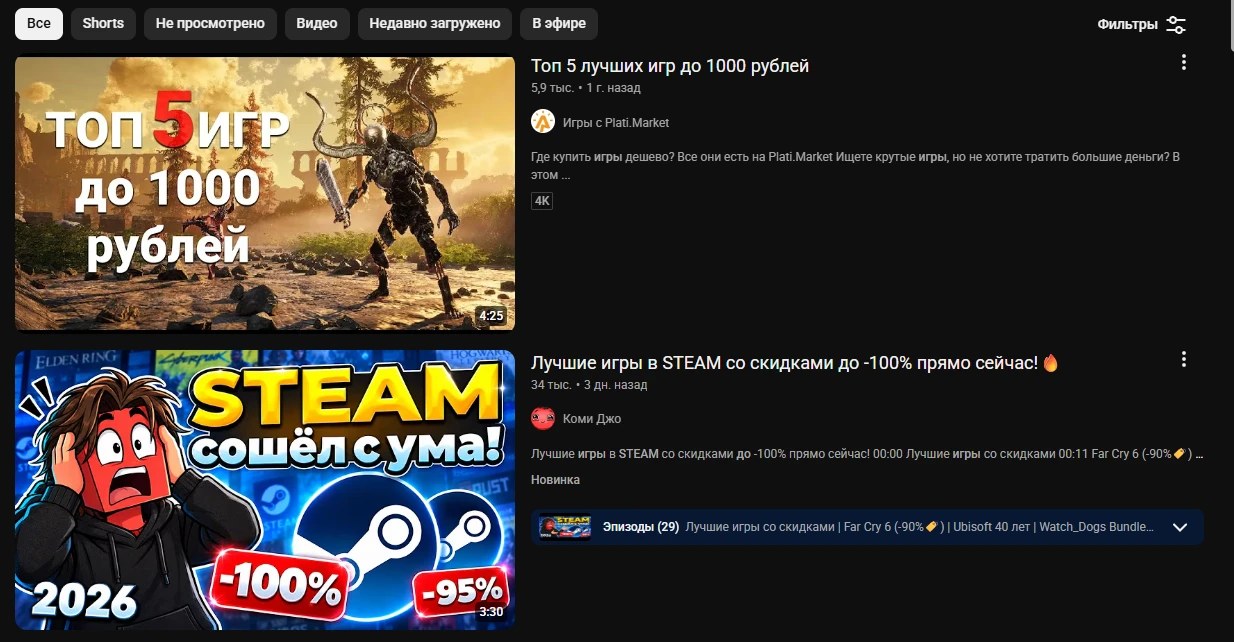Play the STEAM сошёл с ума thumbnail
This screenshot has width=1234, height=642.
[265, 490]
